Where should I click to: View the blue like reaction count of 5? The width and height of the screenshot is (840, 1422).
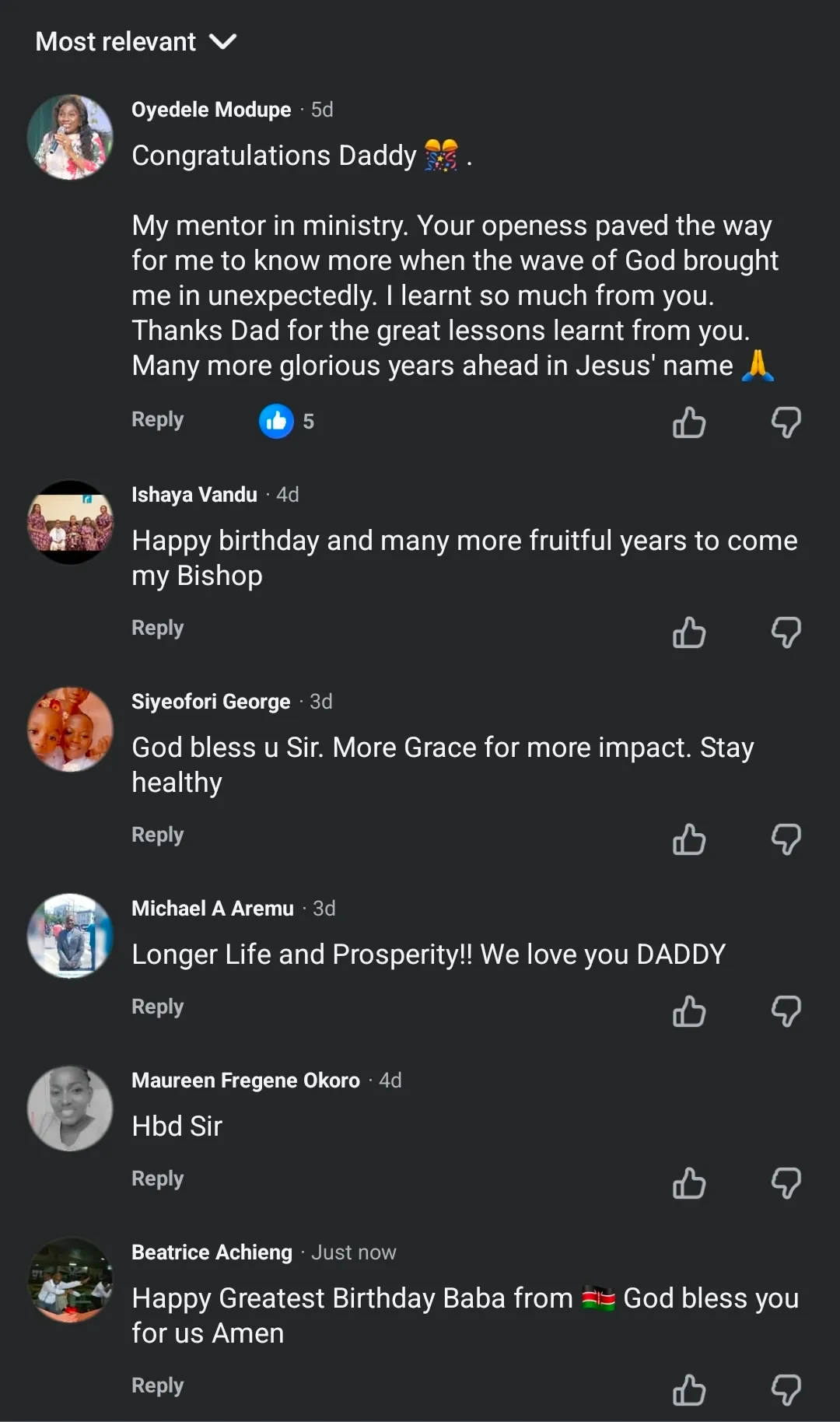286,422
